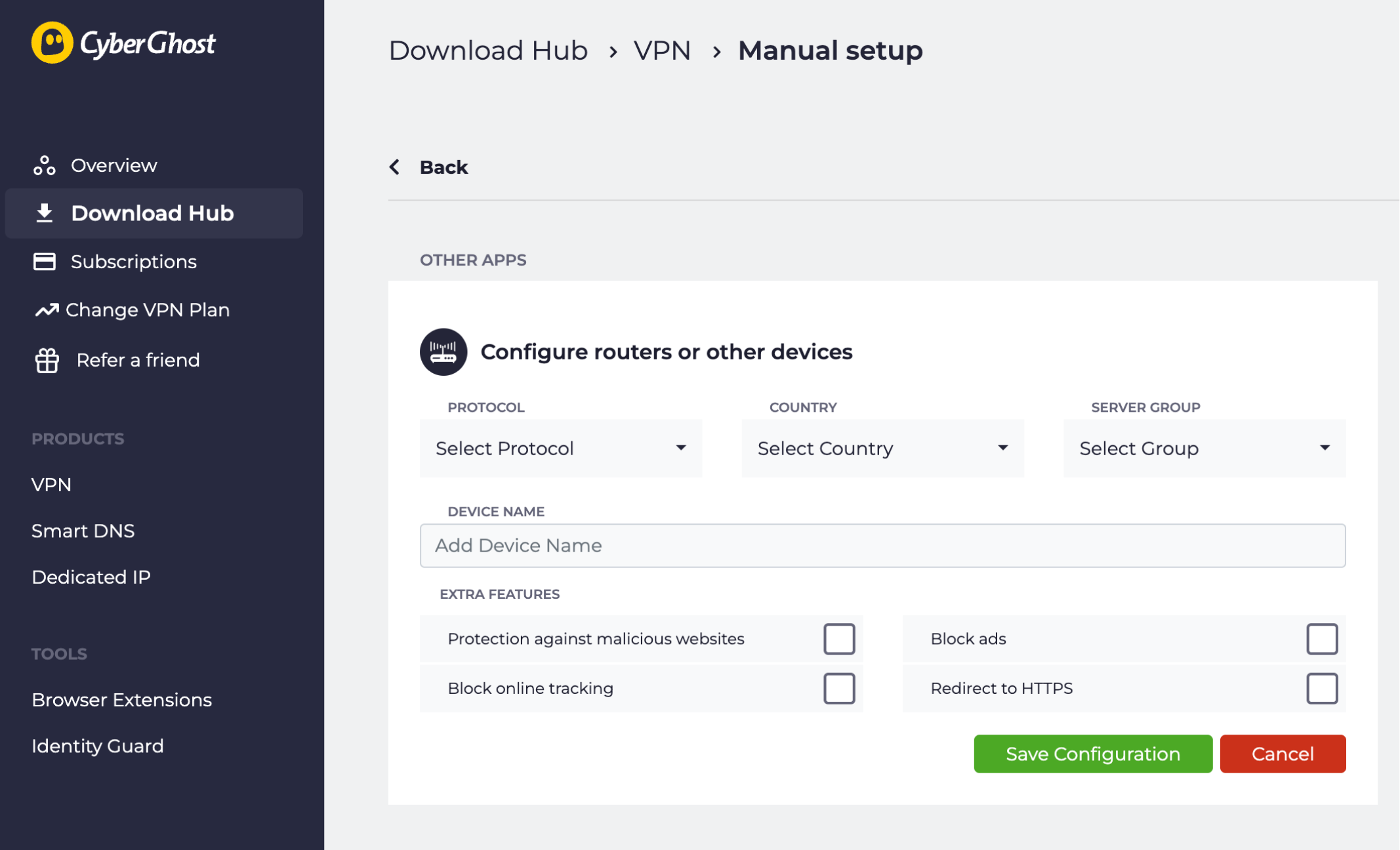Screen dimensions: 1400x850
Task: Click the OTHER APPS section label
Action: coord(473,260)
